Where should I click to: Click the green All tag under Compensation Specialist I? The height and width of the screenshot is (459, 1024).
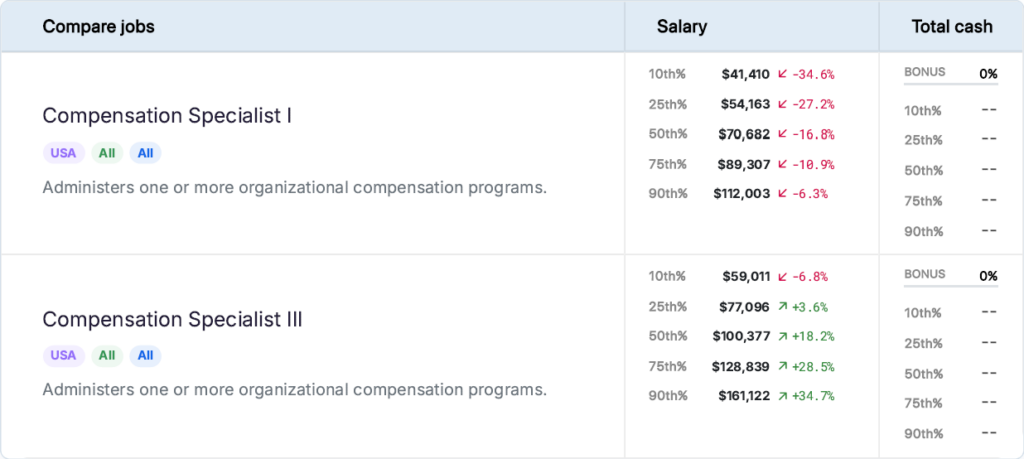point(107,153)
